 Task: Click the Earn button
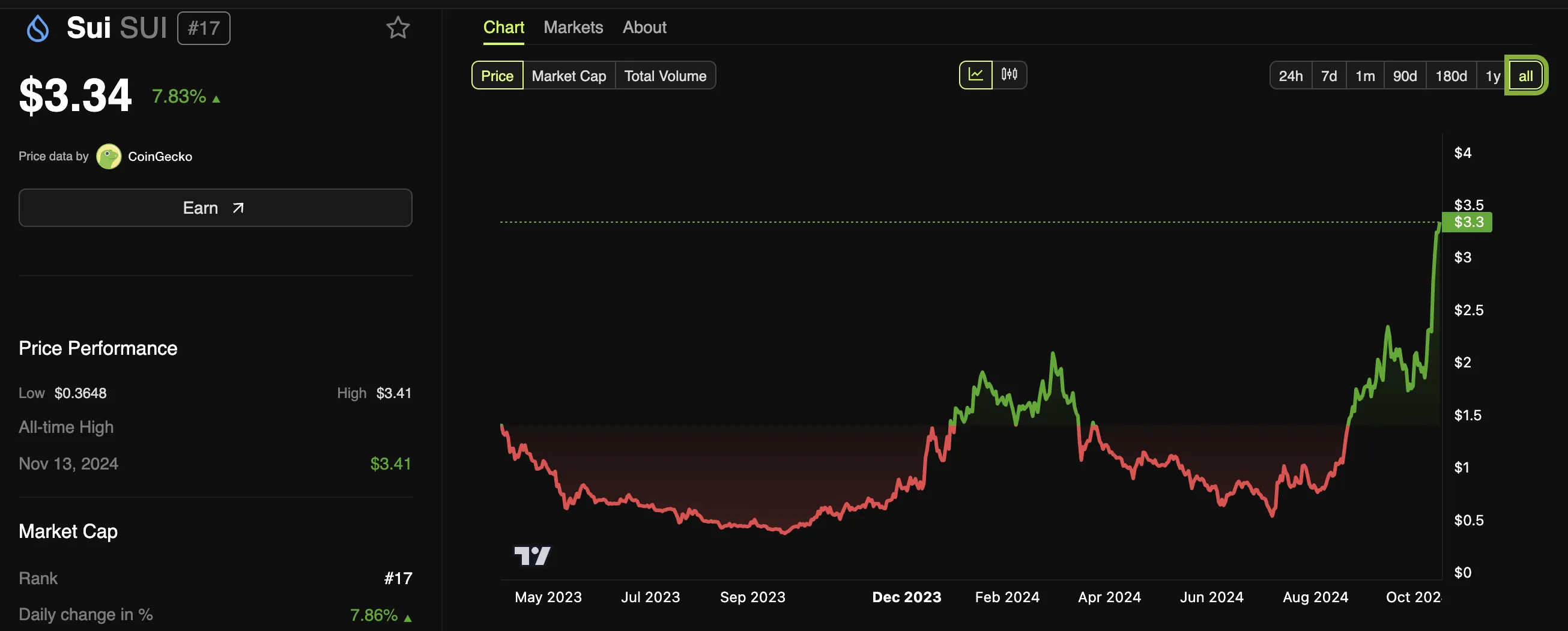coord(215,208)
